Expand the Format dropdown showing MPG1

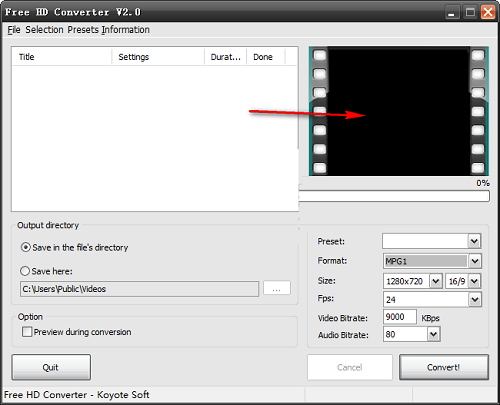click(x=475, y=261)
